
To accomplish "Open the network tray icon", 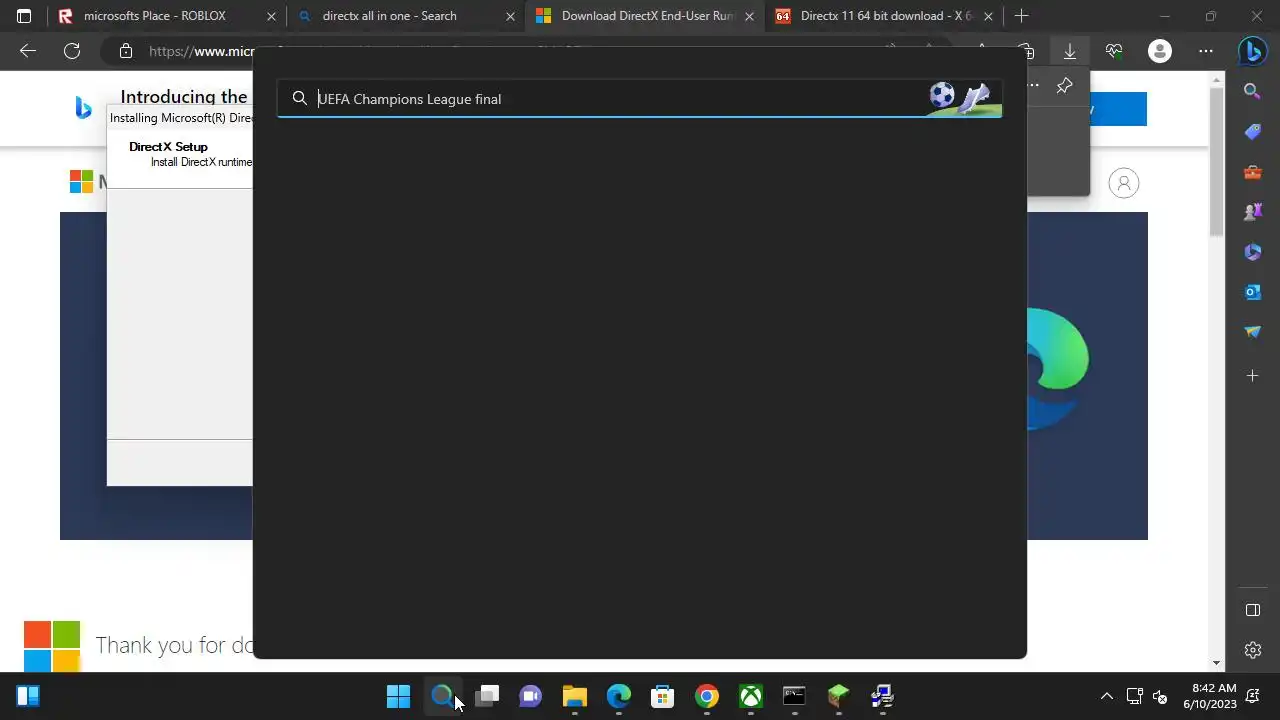I will click(x=1135, y=696).
